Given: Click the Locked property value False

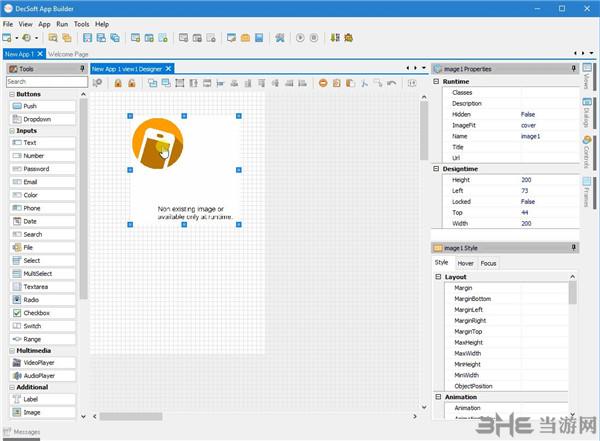Looking at the screenshot, I should (x=528, y=202).
